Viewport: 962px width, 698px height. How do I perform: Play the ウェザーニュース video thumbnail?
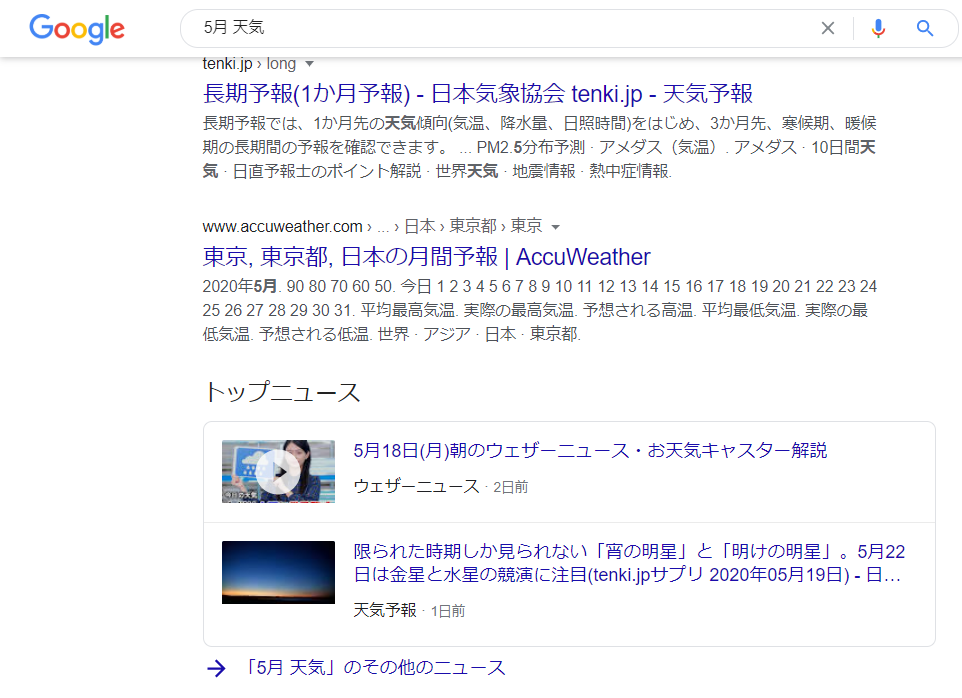pyautogui.click(x=279, y=472)
